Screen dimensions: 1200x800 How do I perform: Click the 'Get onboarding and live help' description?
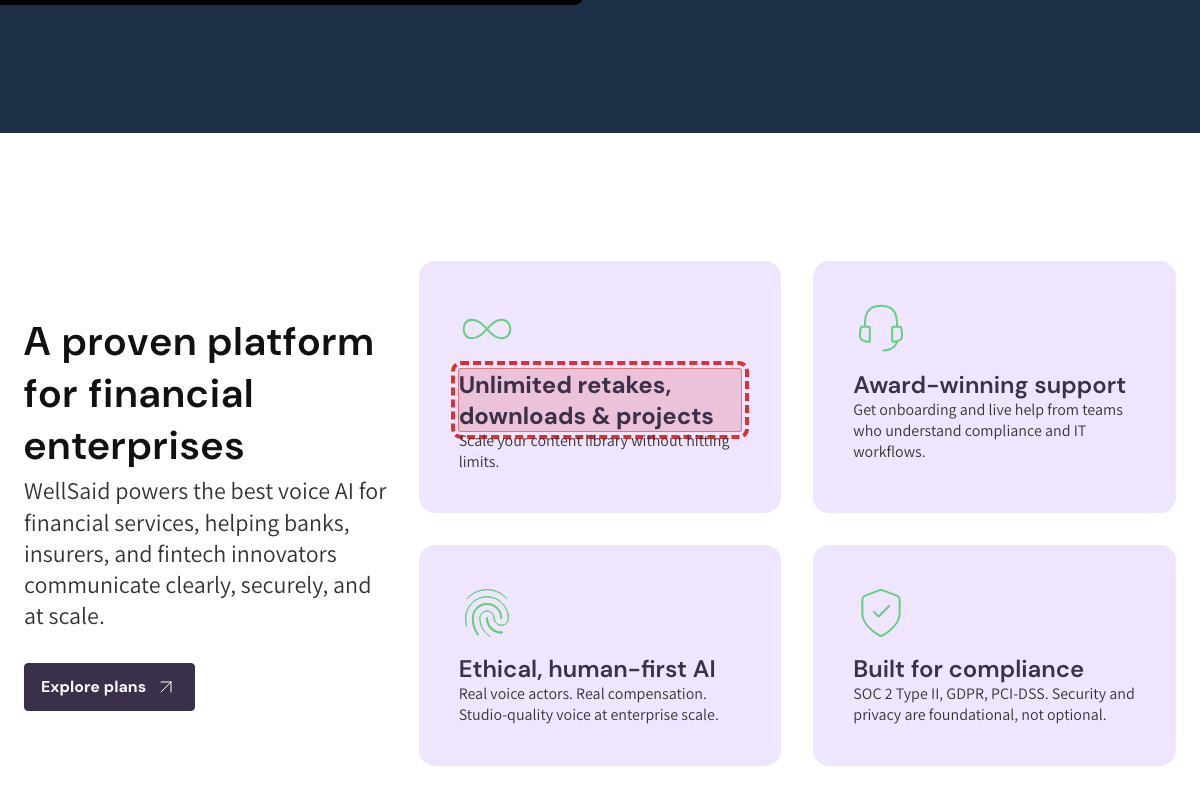pyautogui.click(x=988, y=431)
